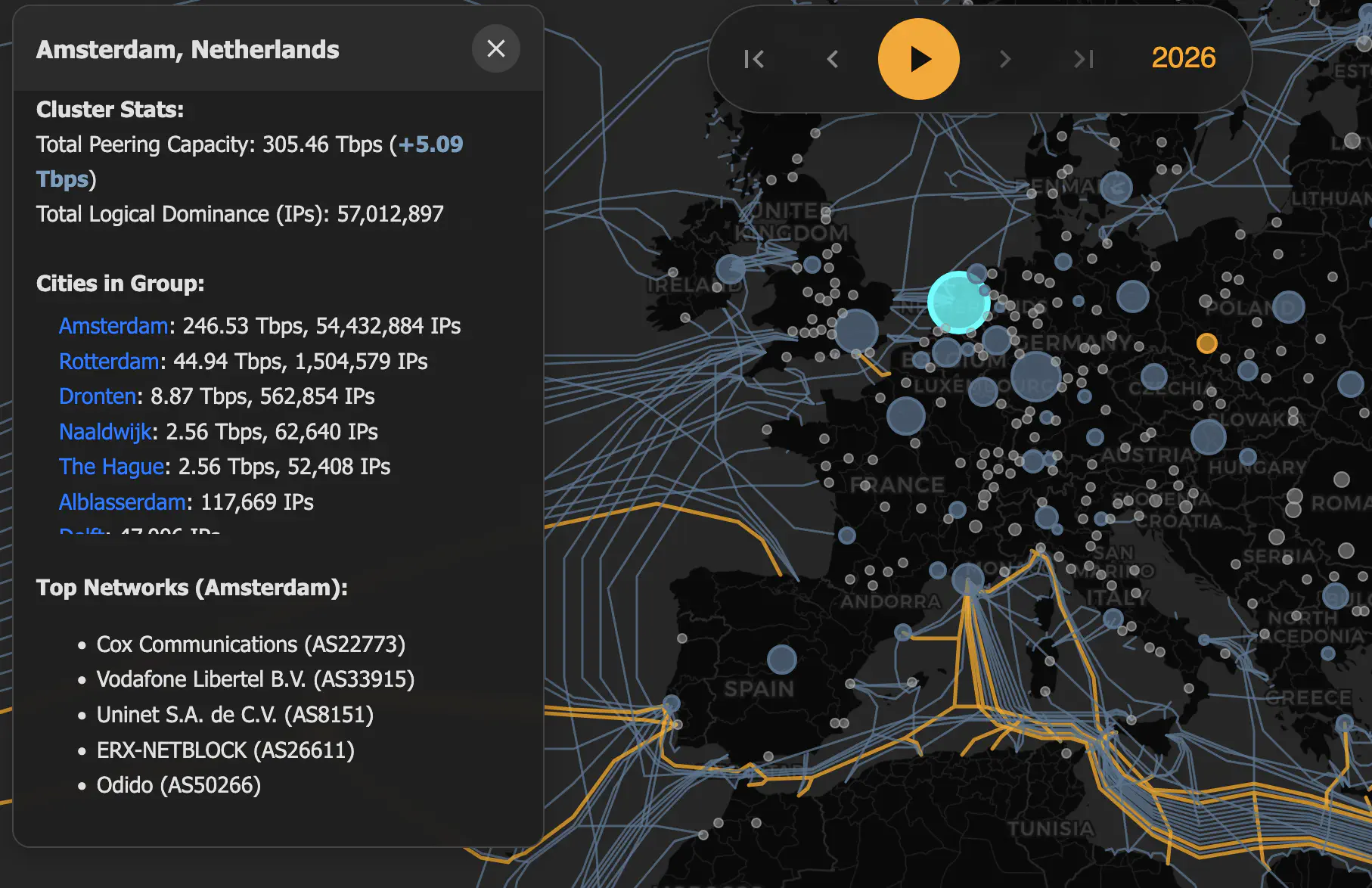Open The Hague city link
The width and height of the screenshot is (1372, 888).
112,467
